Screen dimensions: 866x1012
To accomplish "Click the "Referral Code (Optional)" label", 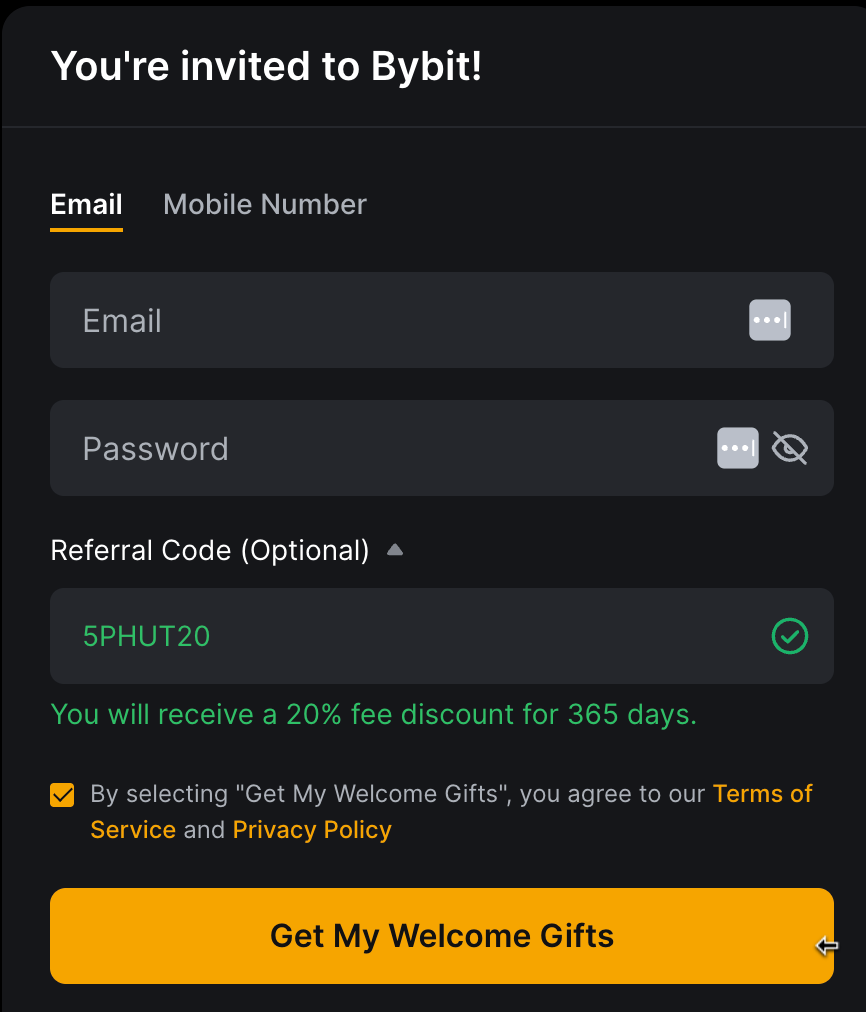I will point(210,550).
